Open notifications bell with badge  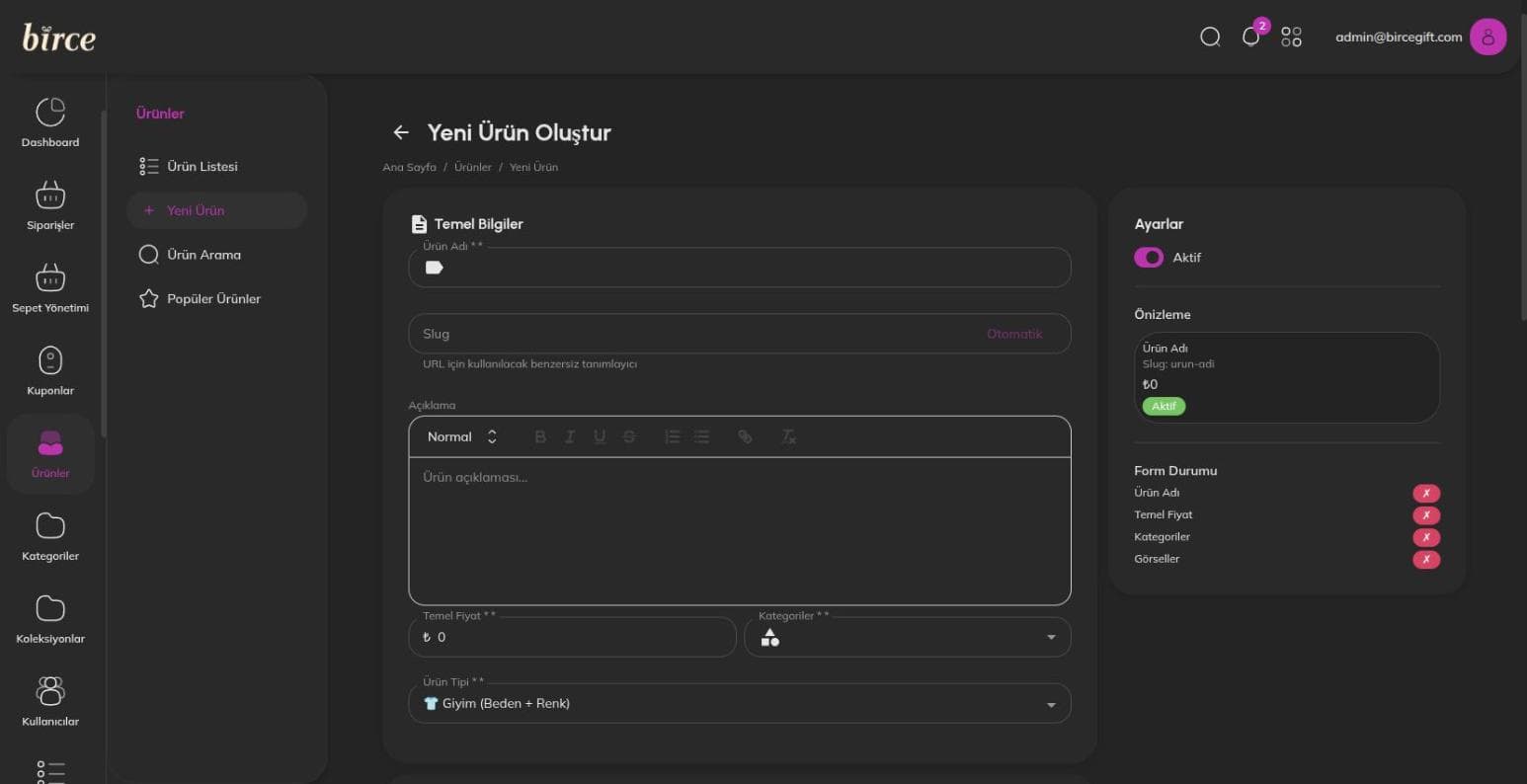click(x=1251, y=37)
